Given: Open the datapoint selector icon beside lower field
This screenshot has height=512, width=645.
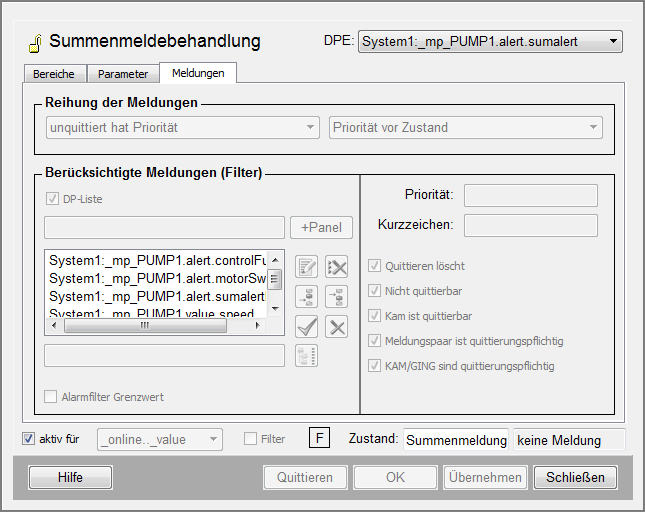Looking at the screenshot, I should click(308, 356).
